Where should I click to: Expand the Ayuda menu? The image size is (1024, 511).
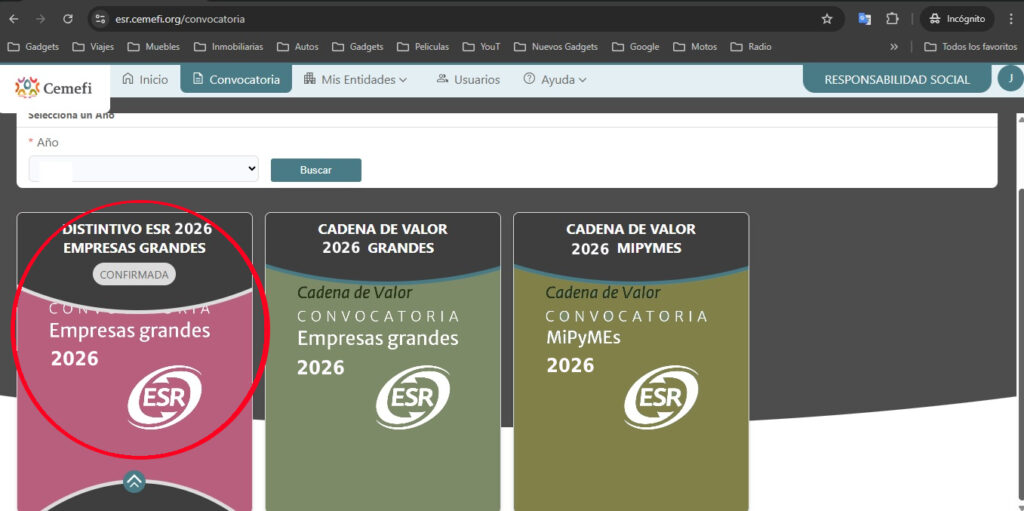[554, 79]
